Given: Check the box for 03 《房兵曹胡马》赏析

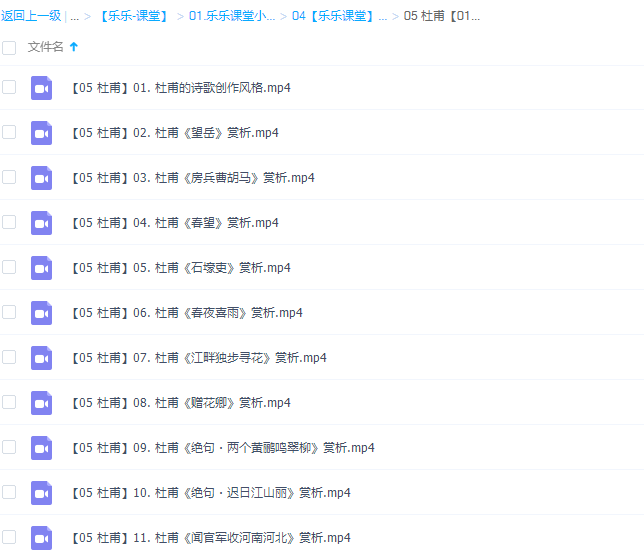Looking at the screenshot, I should tap(9, 177).
